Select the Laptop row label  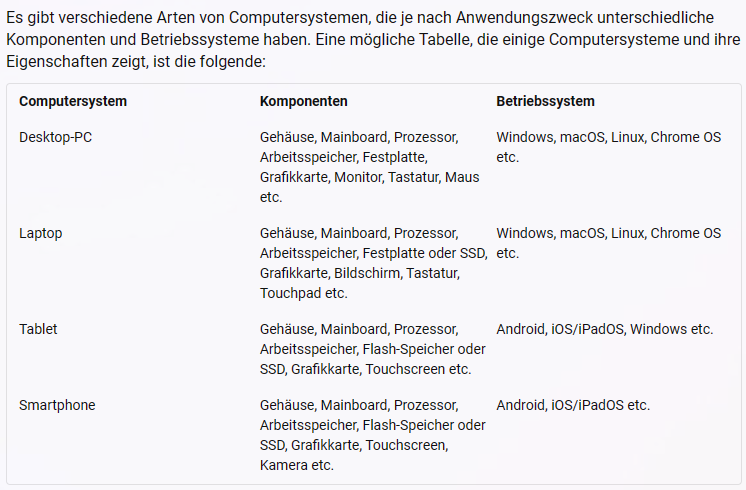pyautogui.click(x=41, y=233)
